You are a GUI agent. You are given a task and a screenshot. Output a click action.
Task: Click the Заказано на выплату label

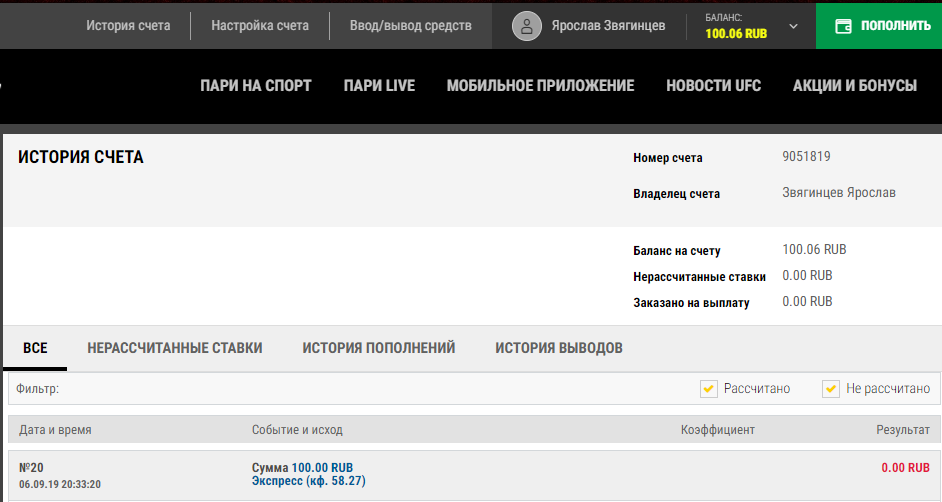(691, 303)
